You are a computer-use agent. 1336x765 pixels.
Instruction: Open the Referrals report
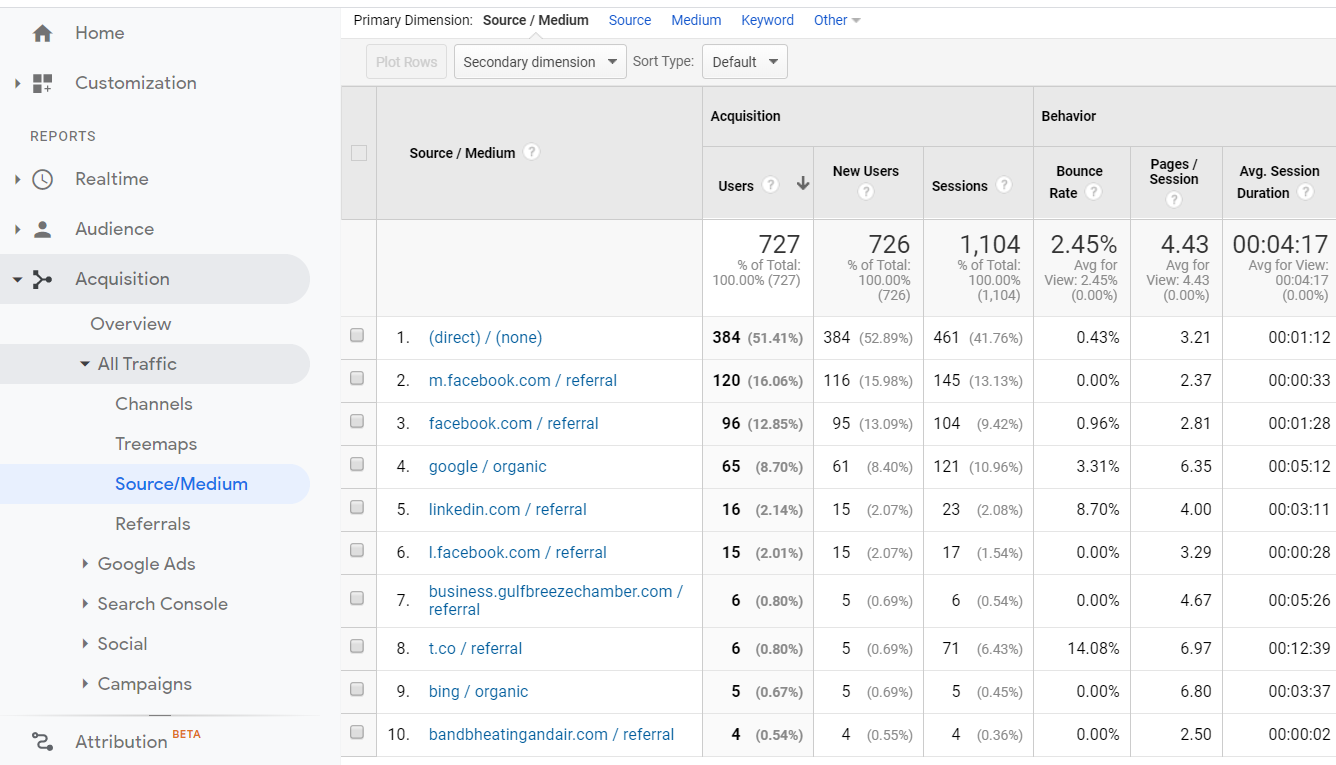[153, 524]
